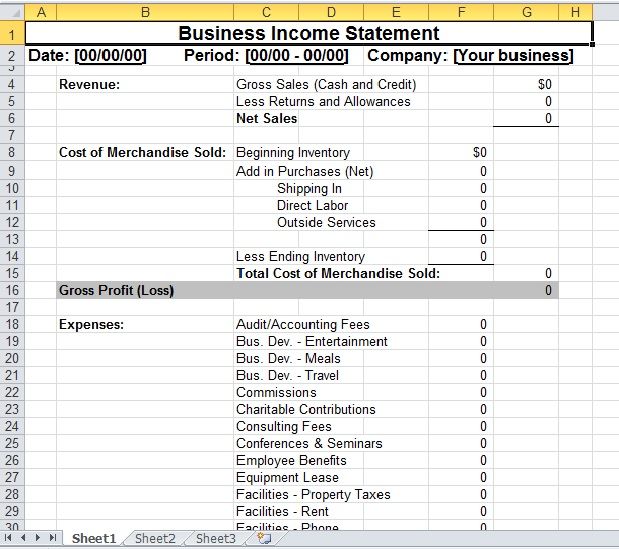
Task: Click the Company [Your business] field
Action: 470,56
